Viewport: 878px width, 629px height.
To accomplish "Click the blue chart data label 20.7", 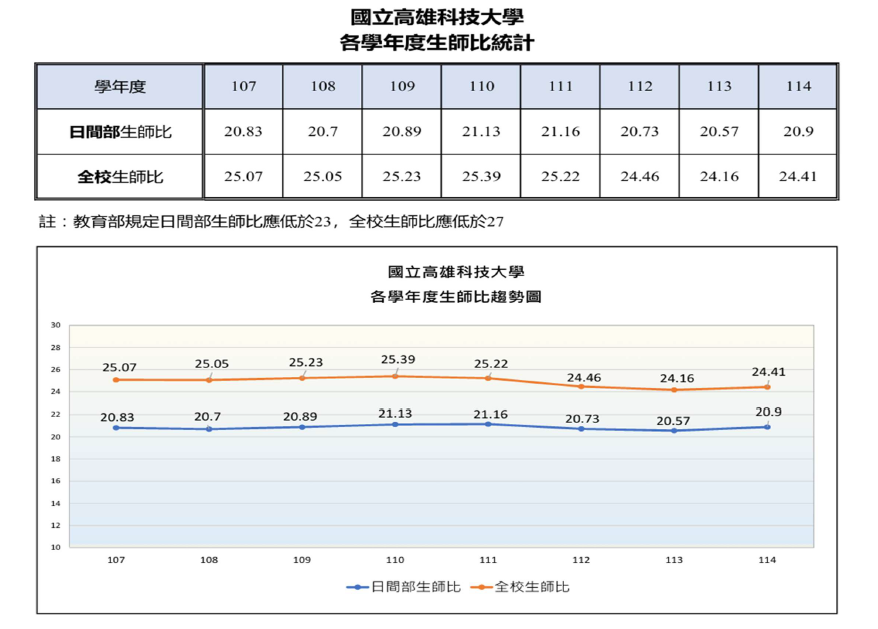I will tap(207, 417).
